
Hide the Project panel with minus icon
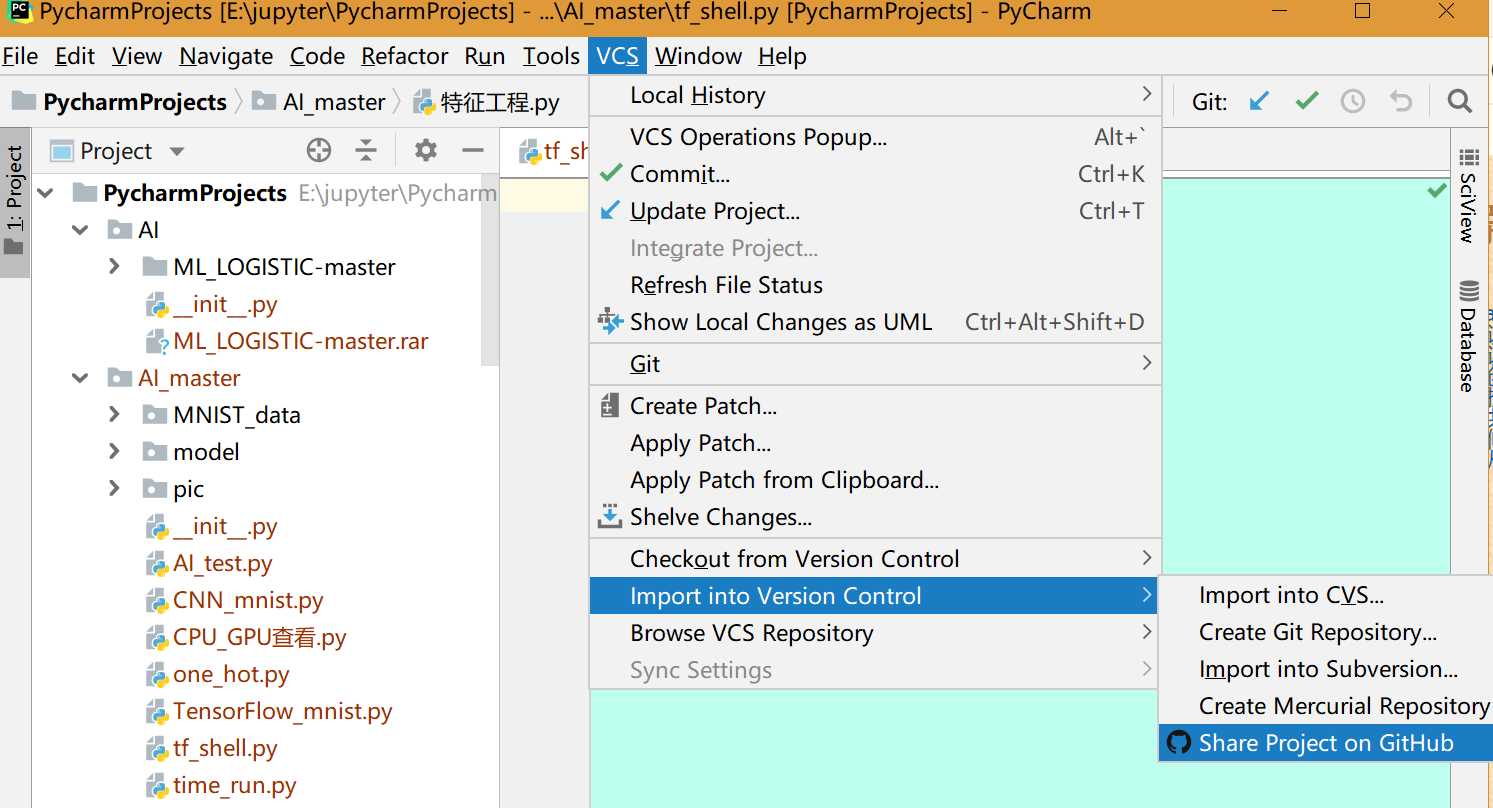(473, 151)
